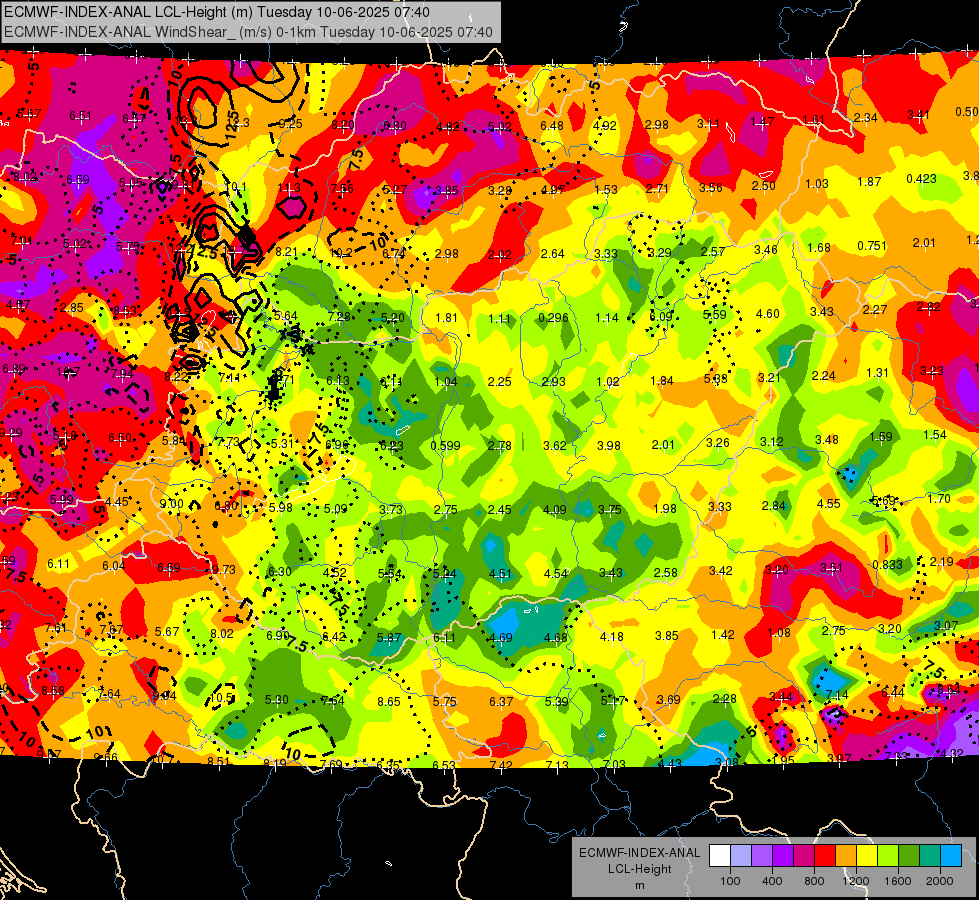Click the wind shear value 2.50
The width and height of the screenshot is (979, 900).
point(763,185)
